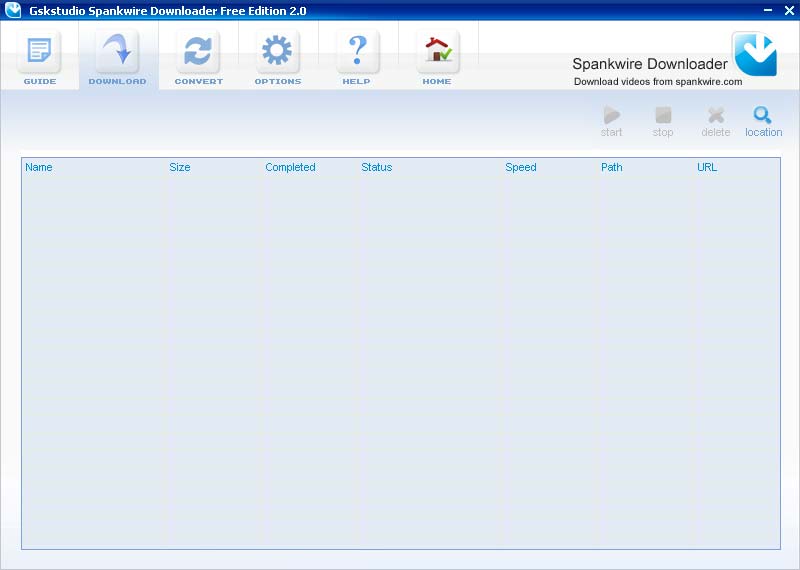Open the Guide section icon
Image resolution: width=800 pixels, height=570 pixels.
39,51
